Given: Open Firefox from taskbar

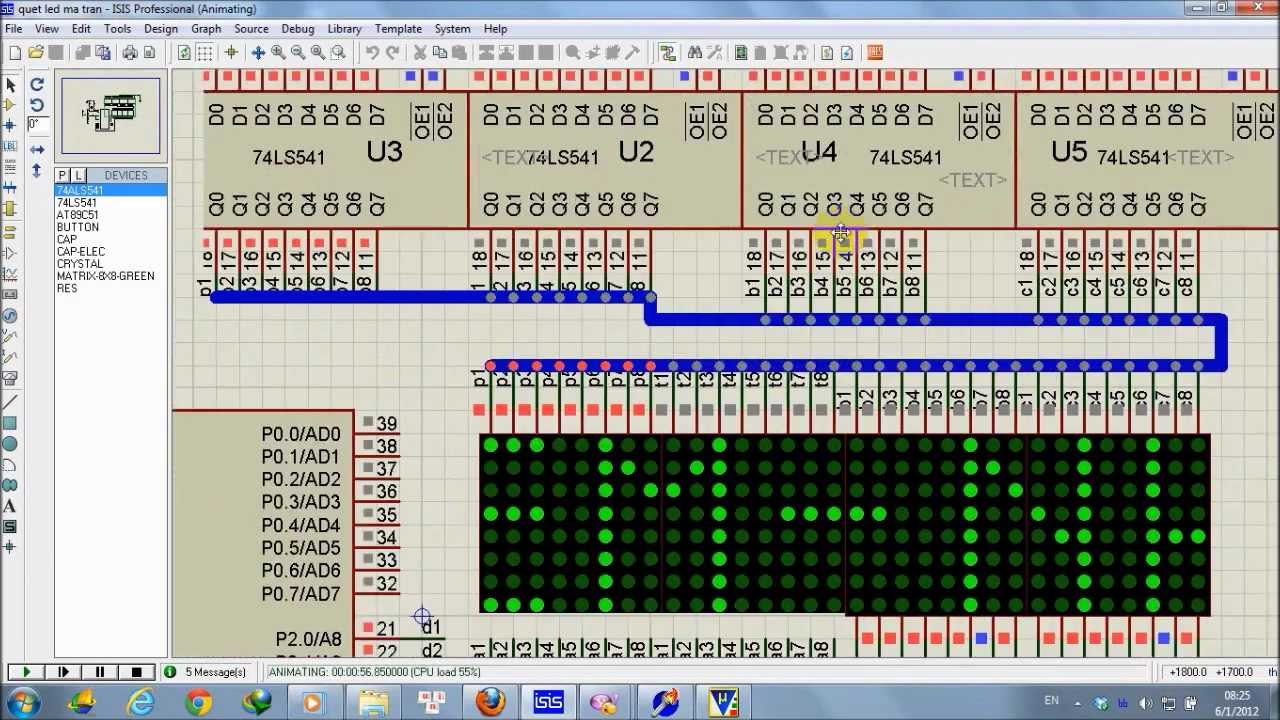Looking at the screenshot, I should coord(490,703).
